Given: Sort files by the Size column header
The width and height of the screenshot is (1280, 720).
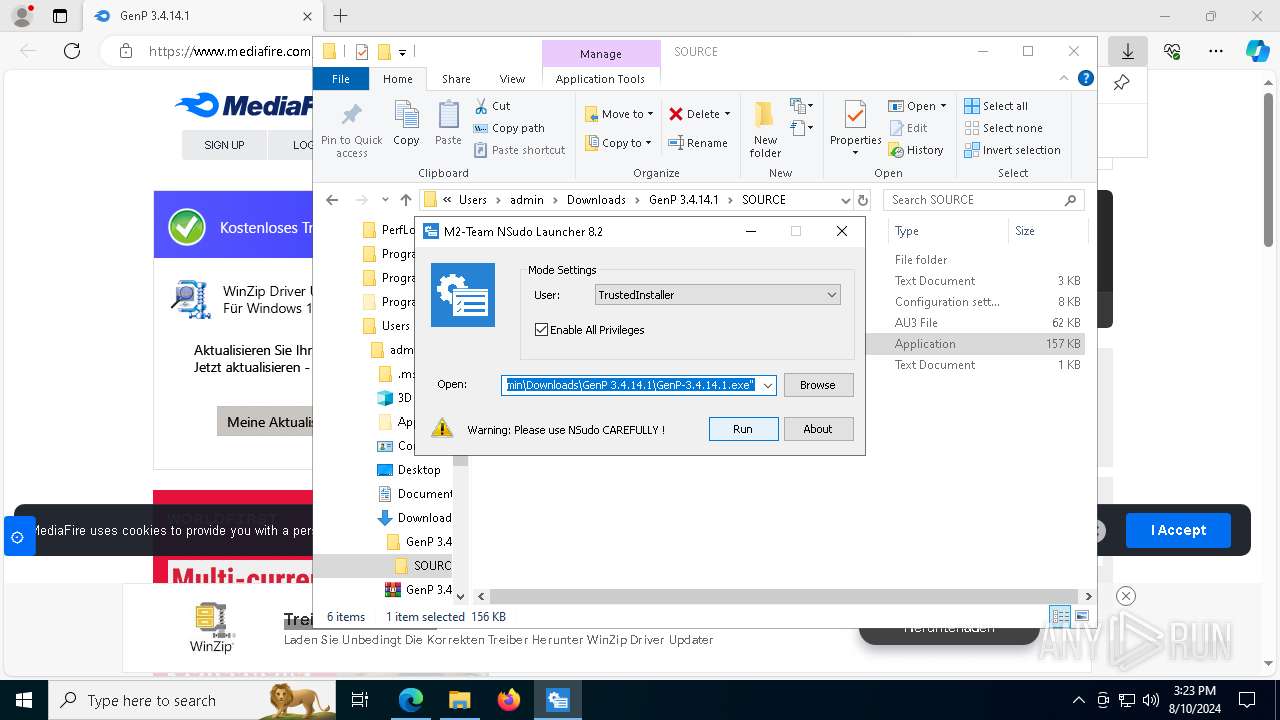Looking at the screenshot, I should tap(1047, 231).
